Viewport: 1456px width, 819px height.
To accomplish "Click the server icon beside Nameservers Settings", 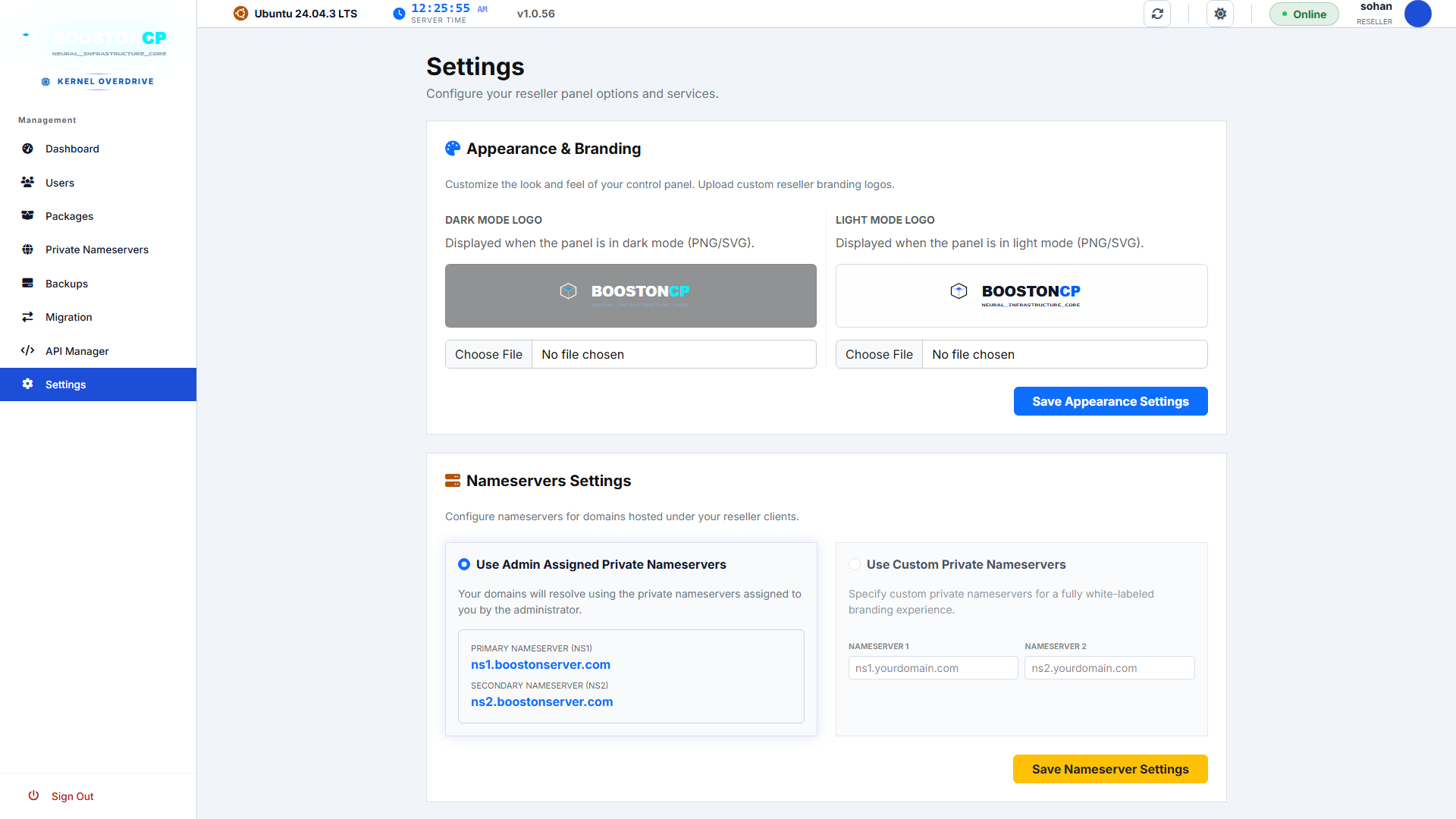I will (453, 480).
